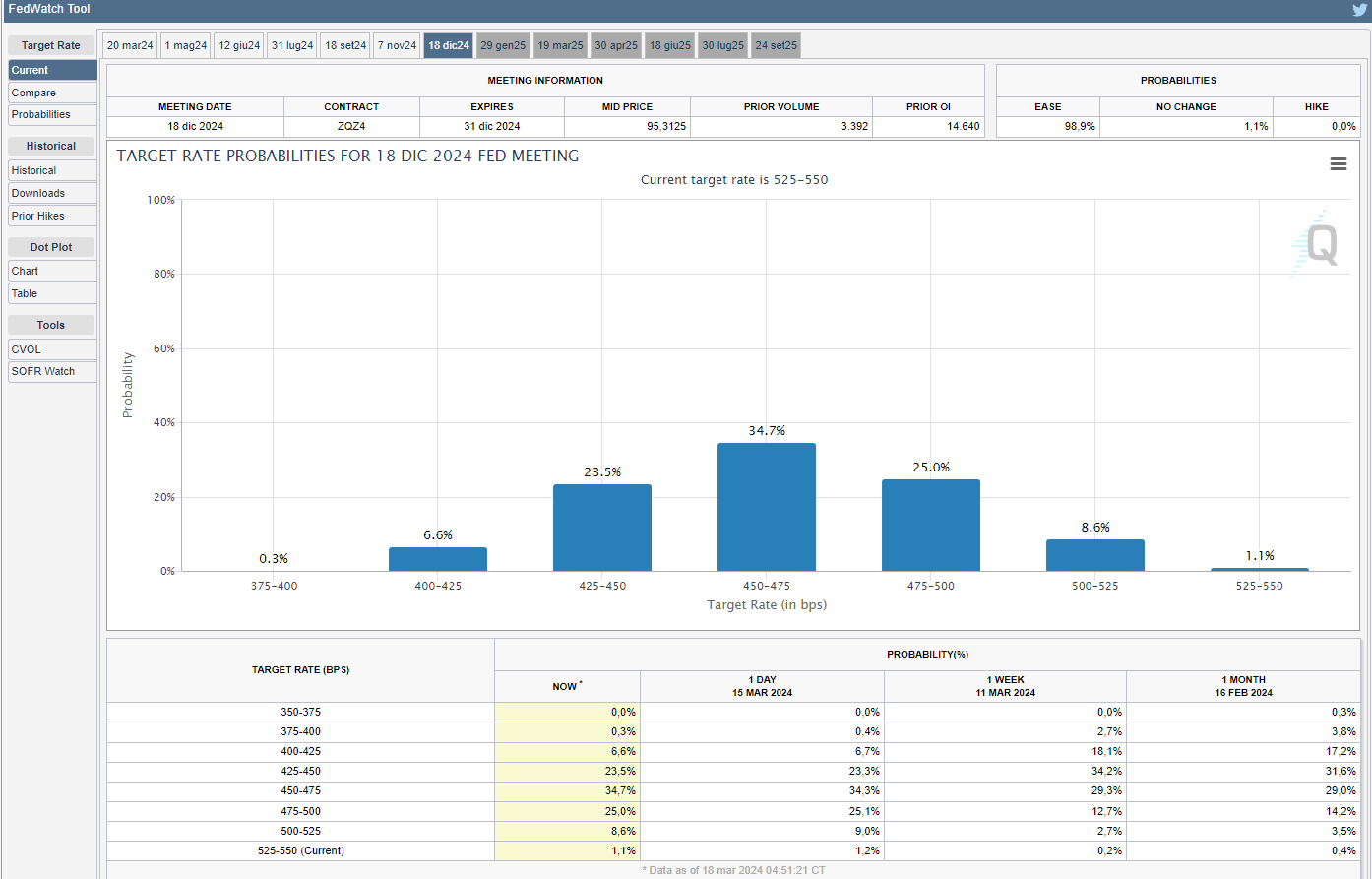
Task: Open Prior Hikes page
Action: click(x=52, y=216)
